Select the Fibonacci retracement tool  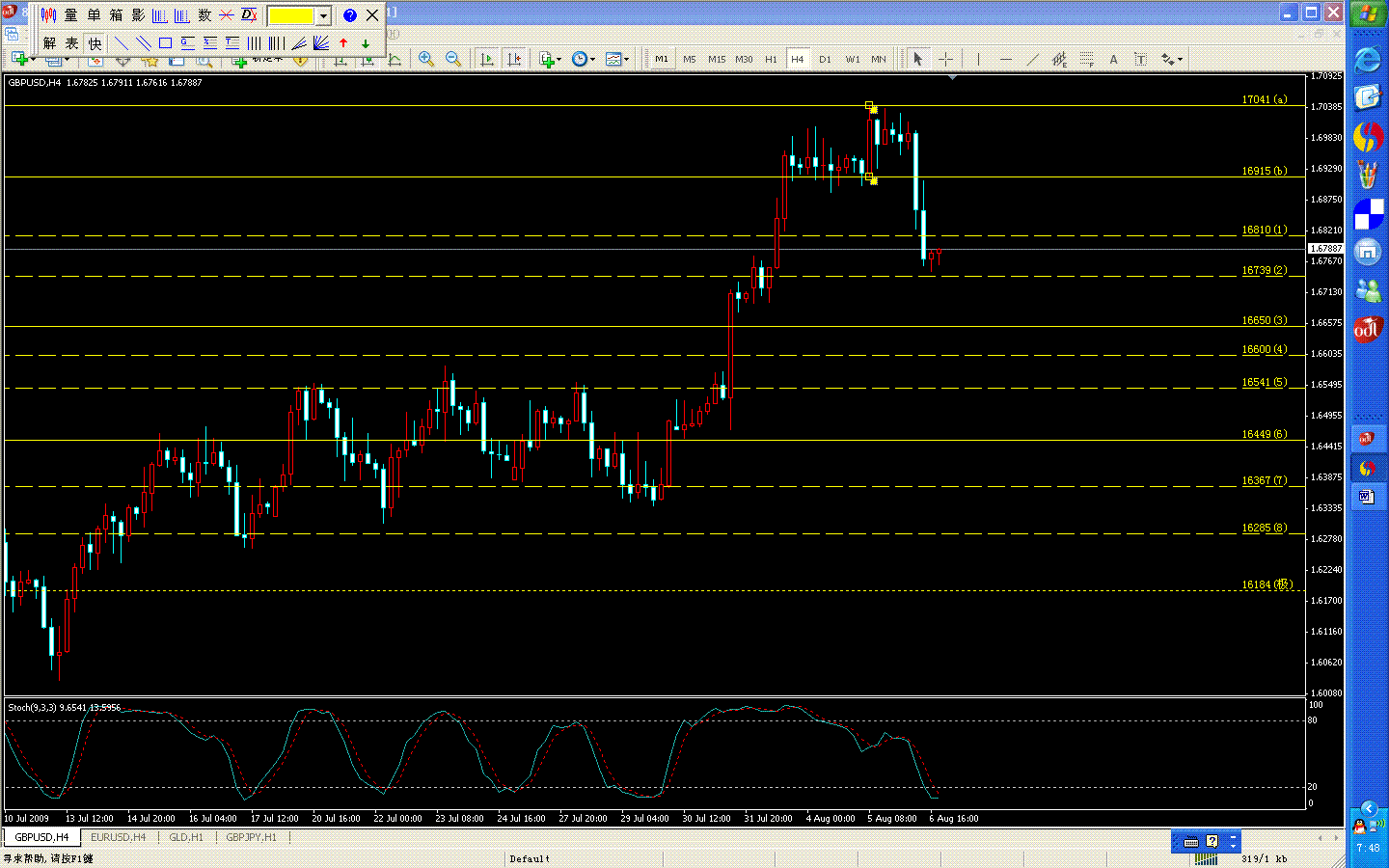click(x=1086, y=59)
